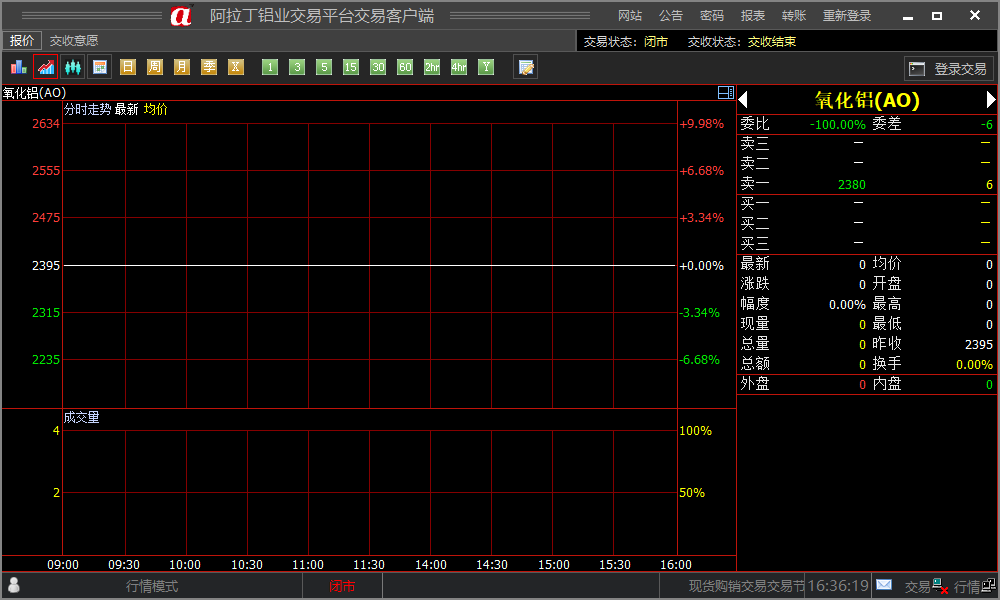Click the yellow 均价 legend label
The width and height of the screenshot is (1000, 600).
click(156, 109)
